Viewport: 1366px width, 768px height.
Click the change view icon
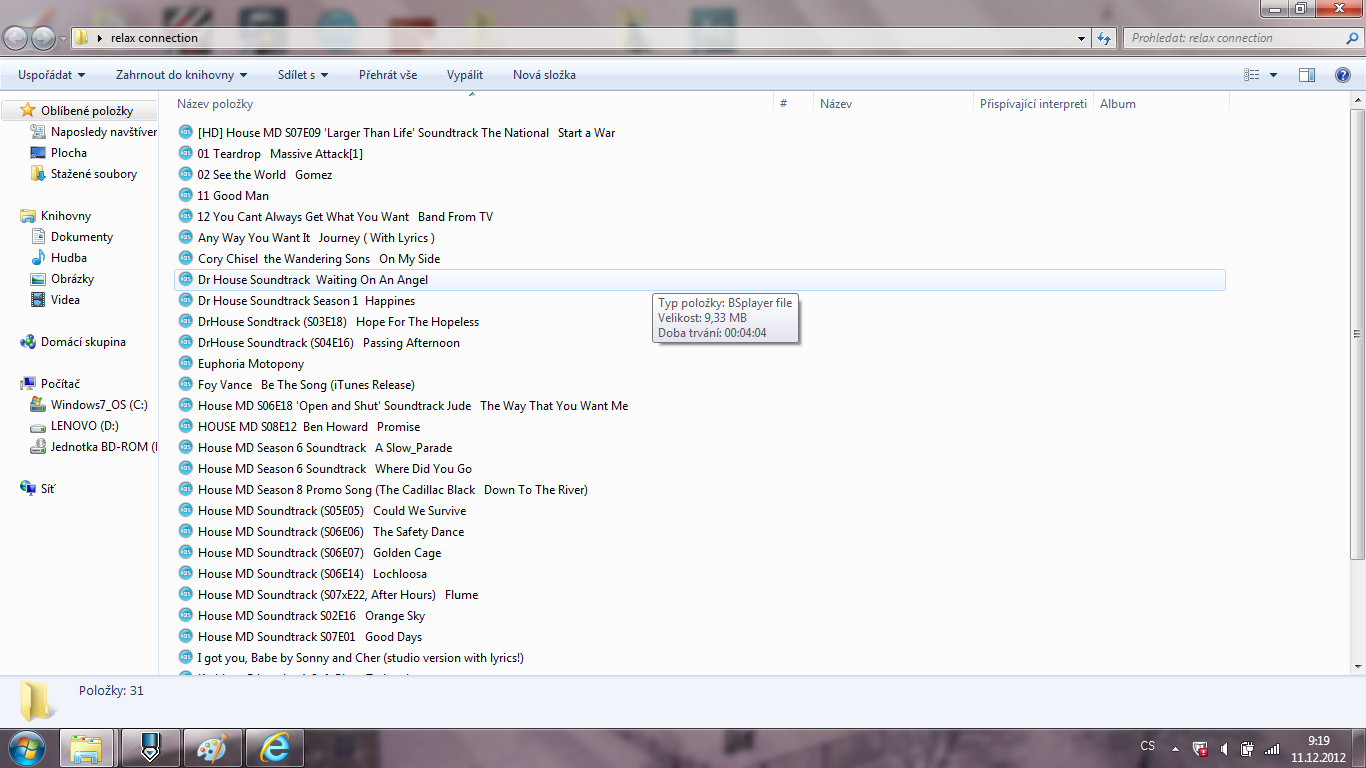tap(1252, 75)
